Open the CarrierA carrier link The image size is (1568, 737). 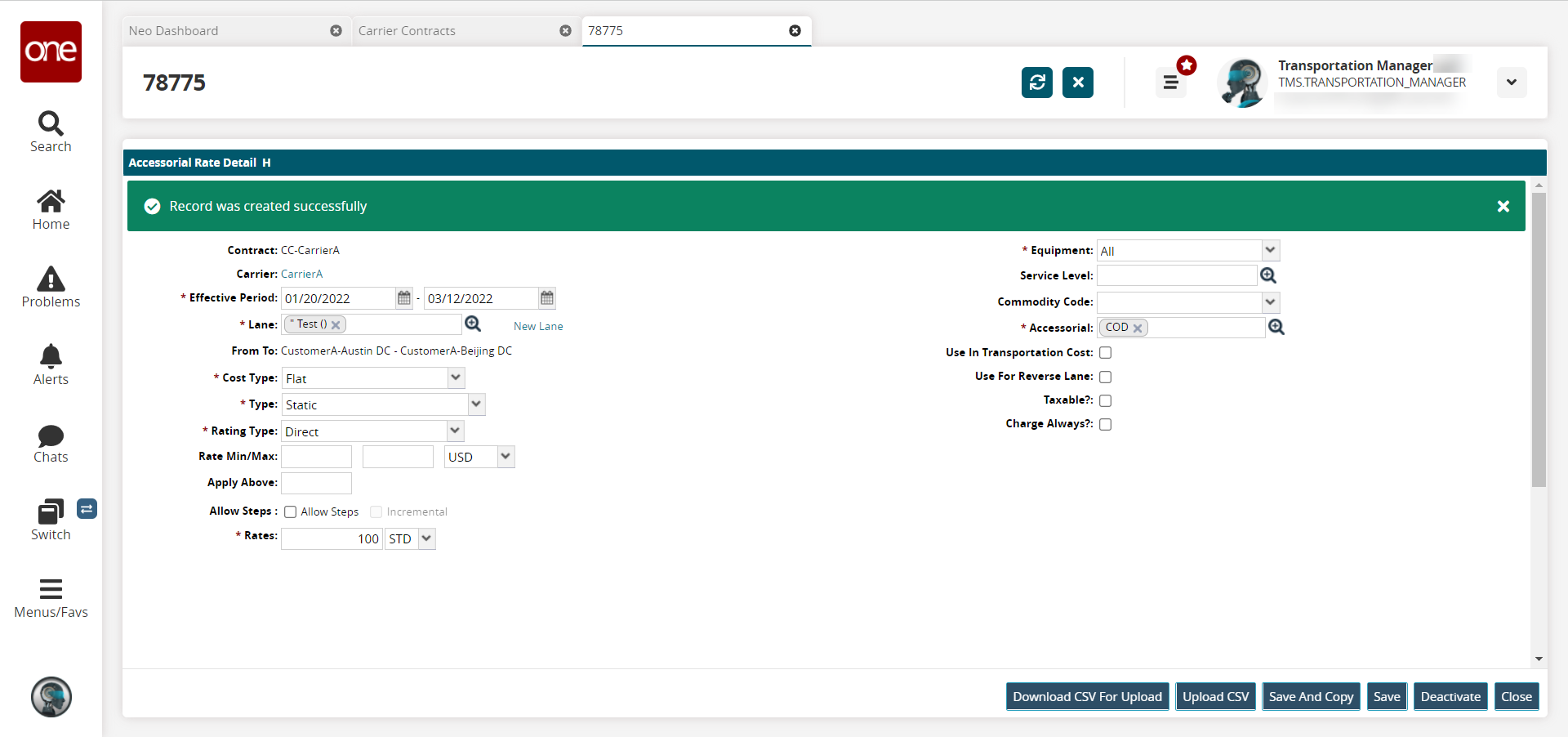301,274
